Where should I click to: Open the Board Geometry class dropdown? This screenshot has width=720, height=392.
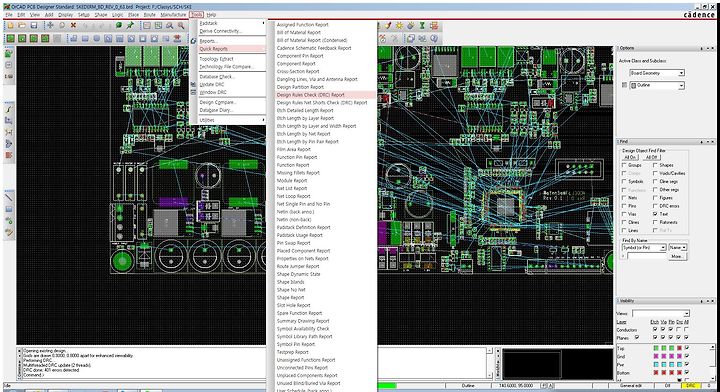tap(657, 73)
